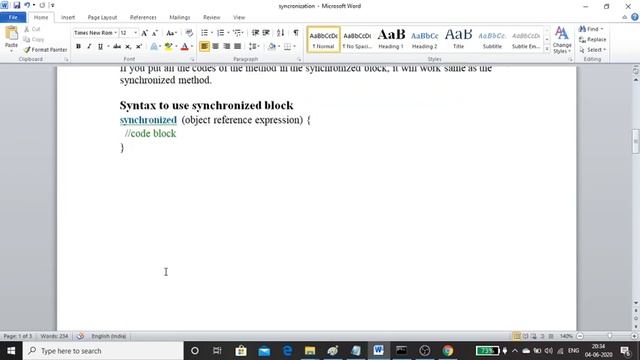
Task: Click the vertical scrollbar thumb
Action: [x=636, y=141]
